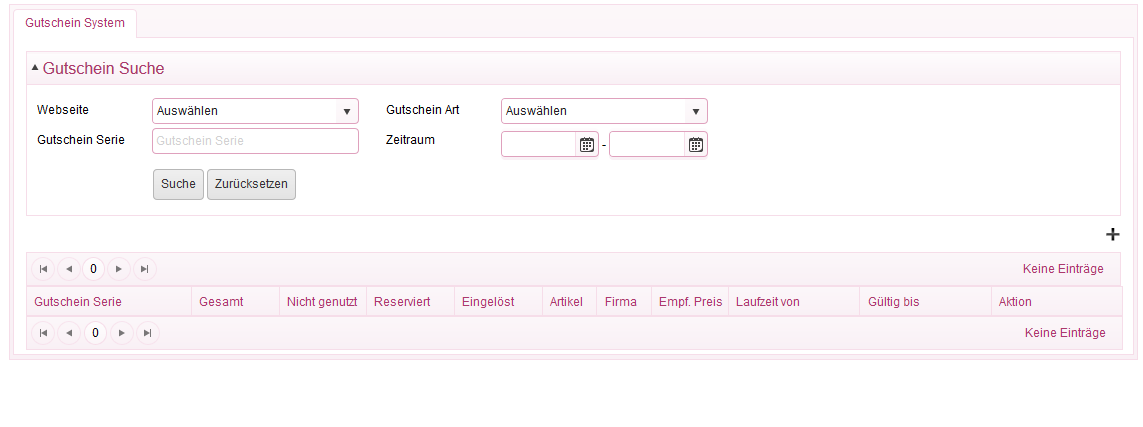The height and width of the screenshot is (427, 1143).
Task: Open the Webseite dropdown
Action: pyautogui.click(x=255, y=111)
